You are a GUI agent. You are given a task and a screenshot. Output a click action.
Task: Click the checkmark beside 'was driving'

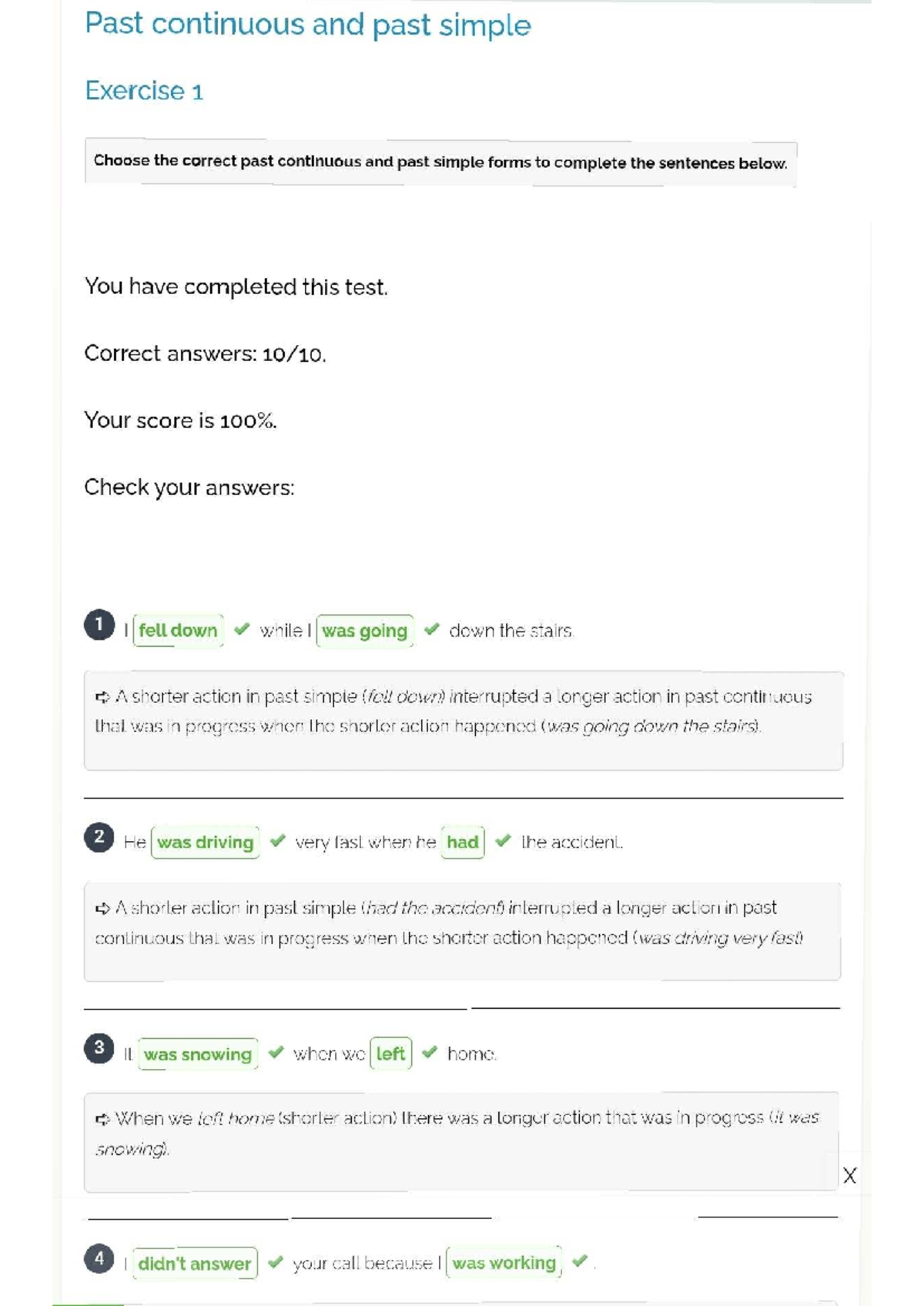[278, 841]
